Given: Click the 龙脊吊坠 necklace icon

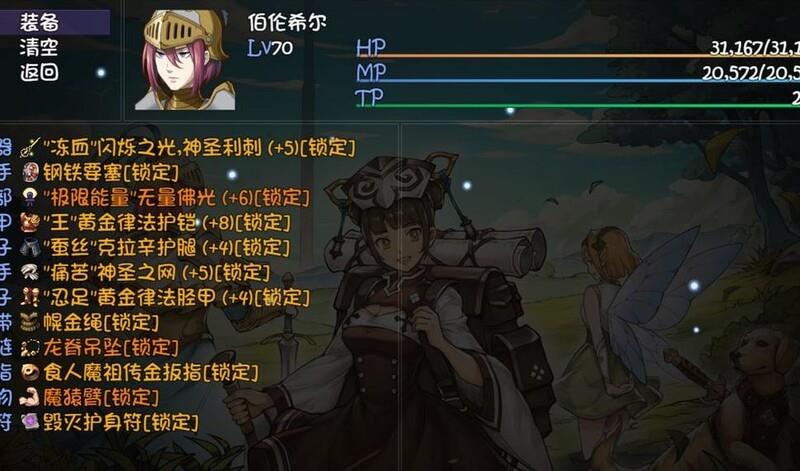Looking at the screenshot, I should [x=30, y=348].
